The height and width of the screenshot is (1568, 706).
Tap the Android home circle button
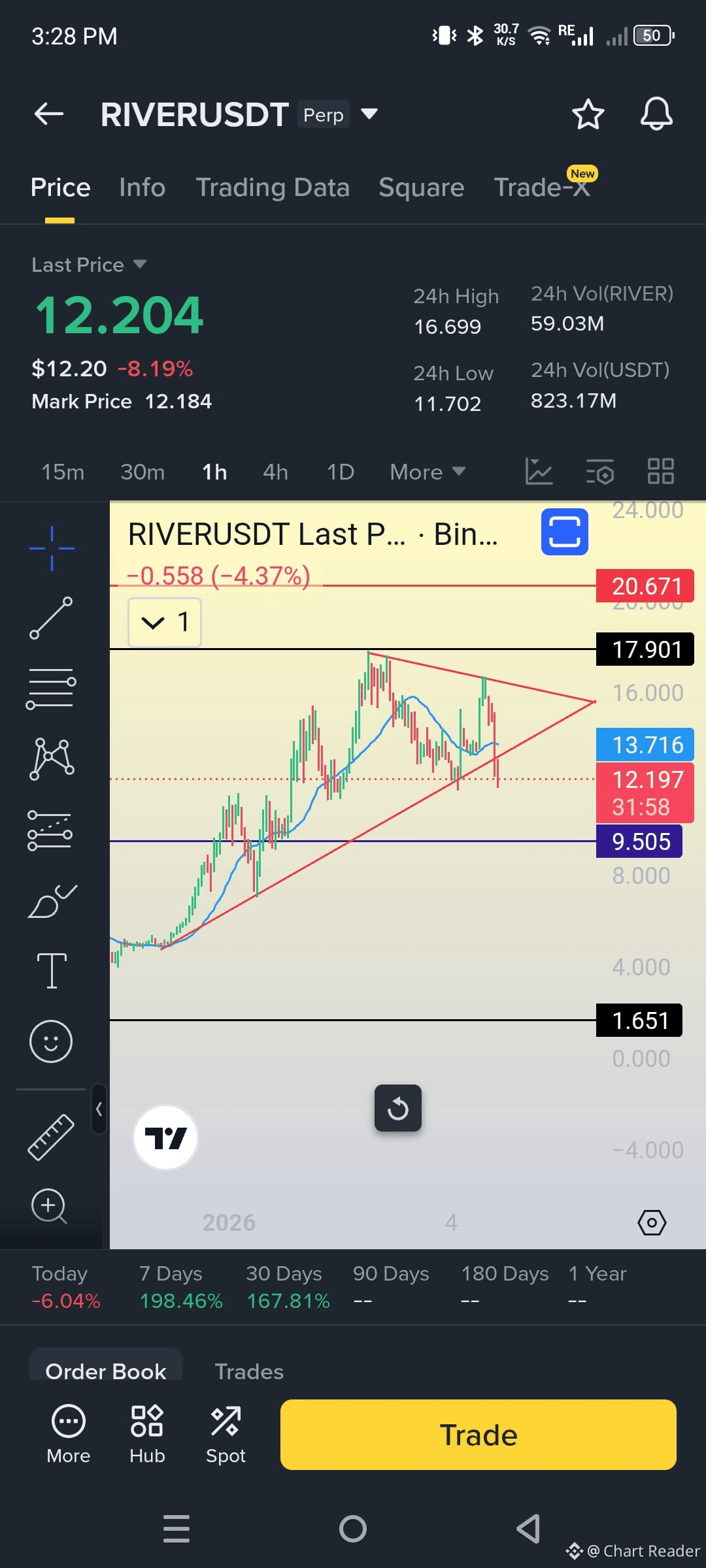coord(353,1529)
